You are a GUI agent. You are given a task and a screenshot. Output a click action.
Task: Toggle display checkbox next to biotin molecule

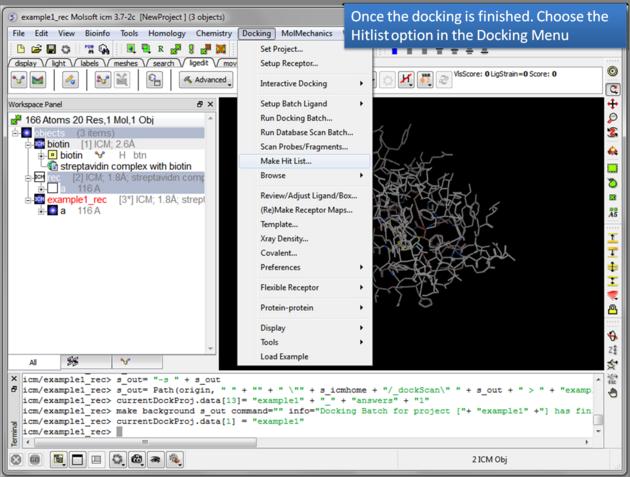click(x=52, y=156)
